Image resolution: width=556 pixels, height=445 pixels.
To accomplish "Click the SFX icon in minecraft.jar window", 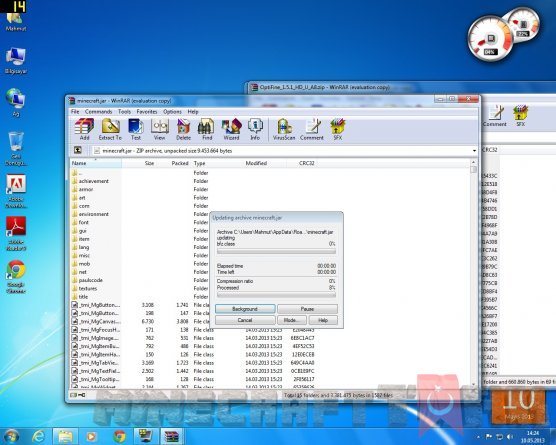I will tap(338, 129).
